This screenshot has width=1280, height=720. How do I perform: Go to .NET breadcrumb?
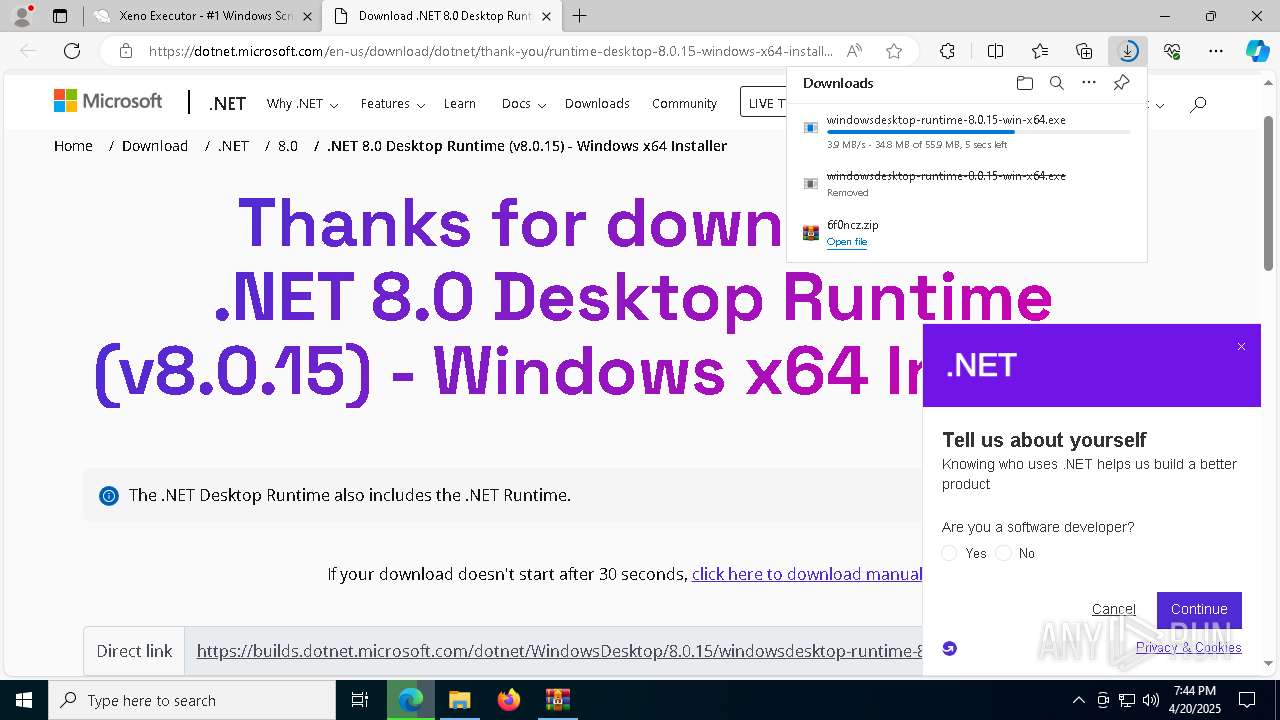pos(233,146)
